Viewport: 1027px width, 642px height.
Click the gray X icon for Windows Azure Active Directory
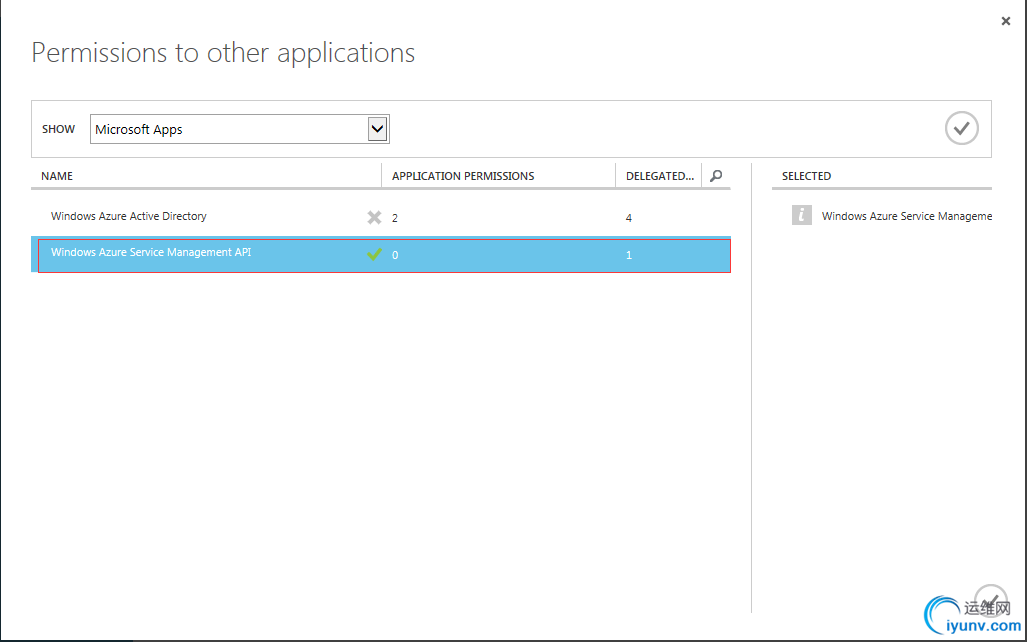[x=374, y=217]
